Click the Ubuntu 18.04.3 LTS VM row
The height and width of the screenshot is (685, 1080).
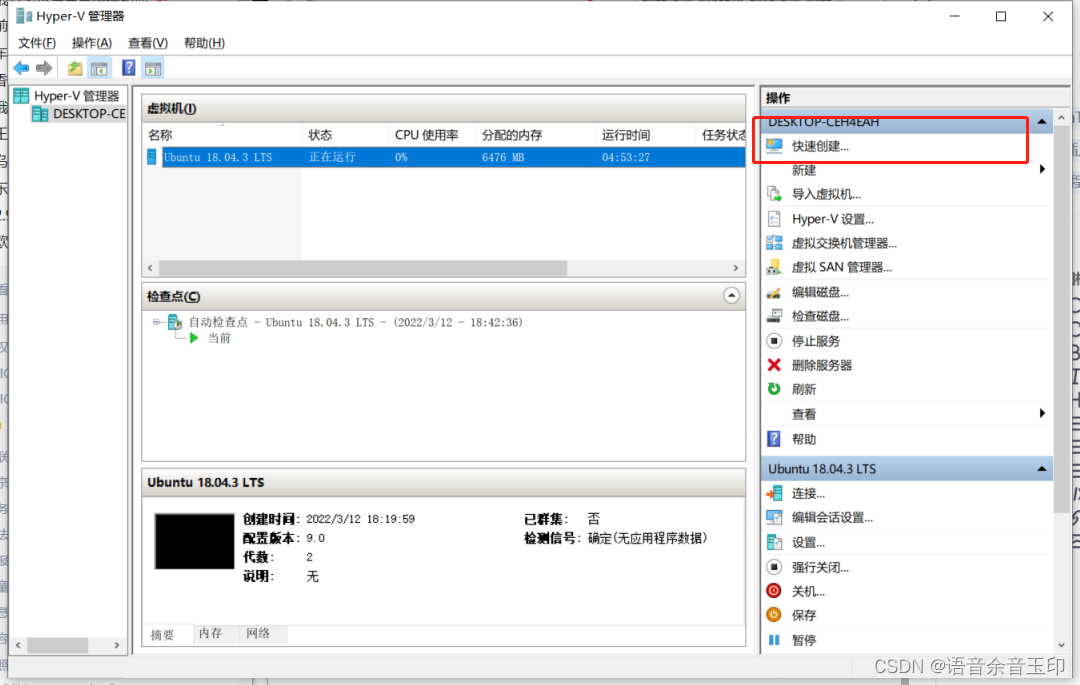click(x=444, y=157)
